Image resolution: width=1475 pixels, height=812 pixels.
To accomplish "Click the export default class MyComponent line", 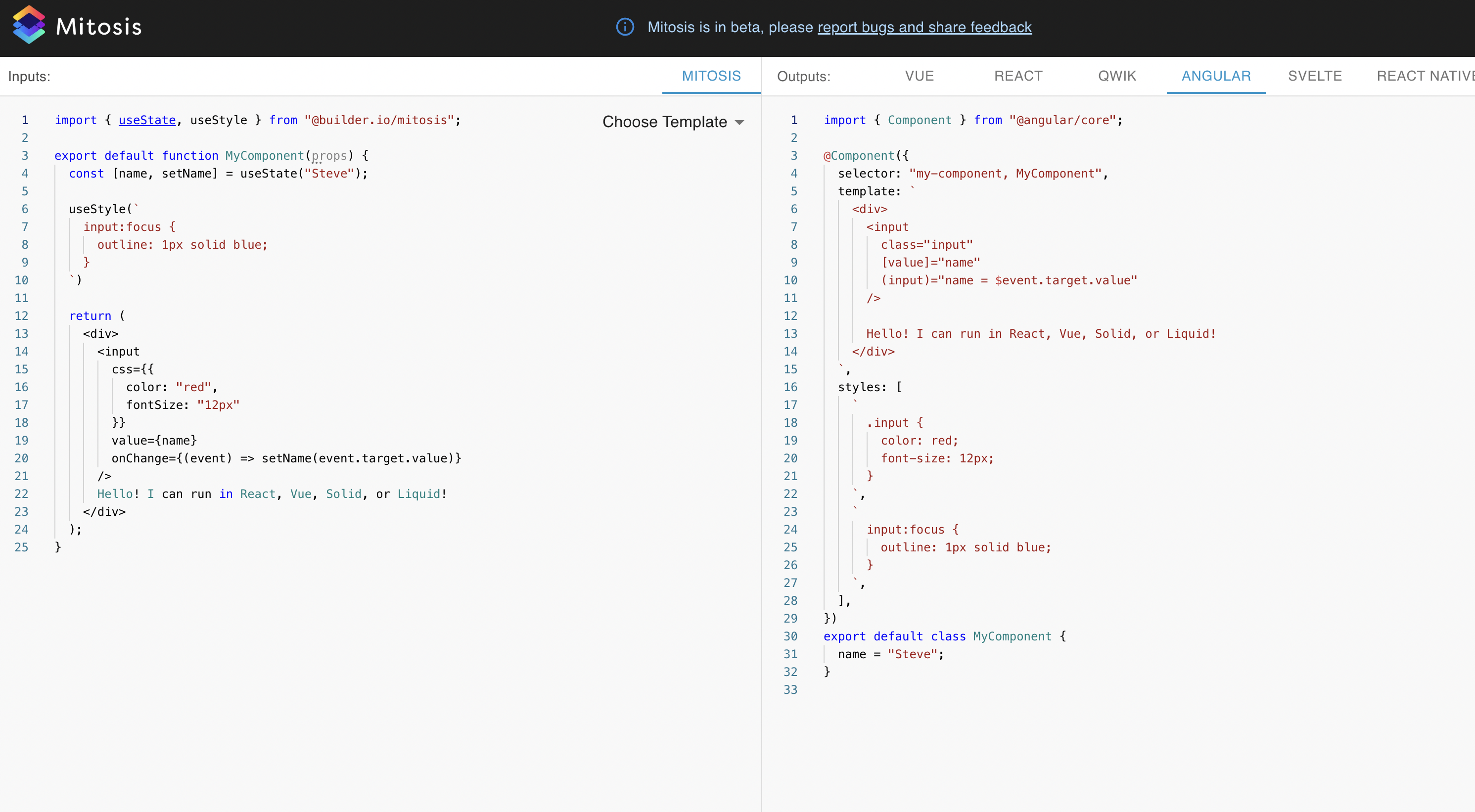I will pos(944,636).
